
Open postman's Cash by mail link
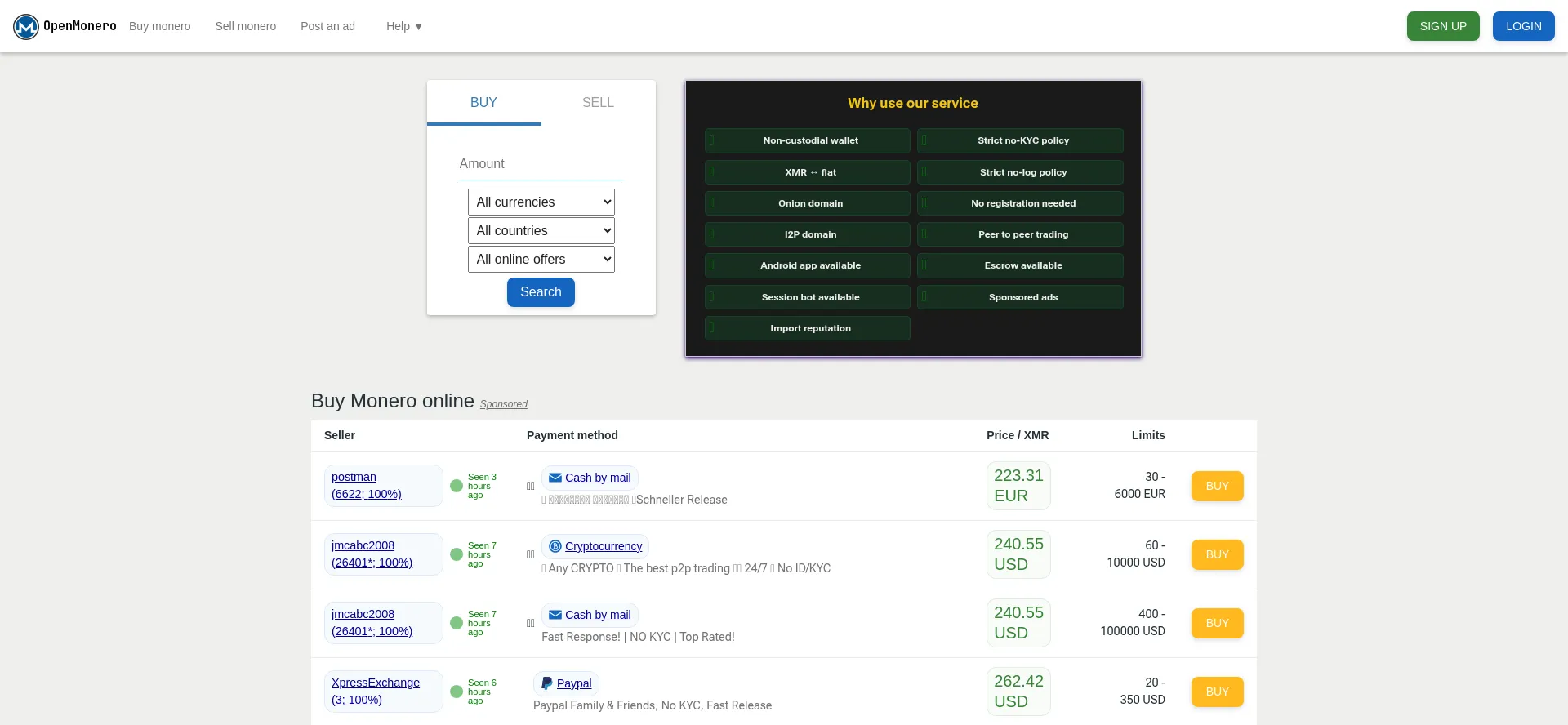tap(598, 478)
